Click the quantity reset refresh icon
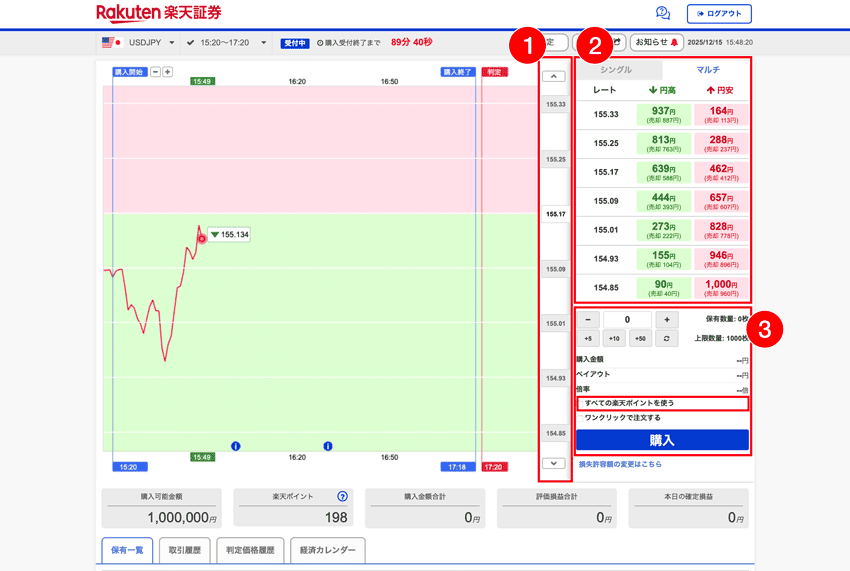The image size is (850, 571). pyautogui.click(x=667, y=339)
